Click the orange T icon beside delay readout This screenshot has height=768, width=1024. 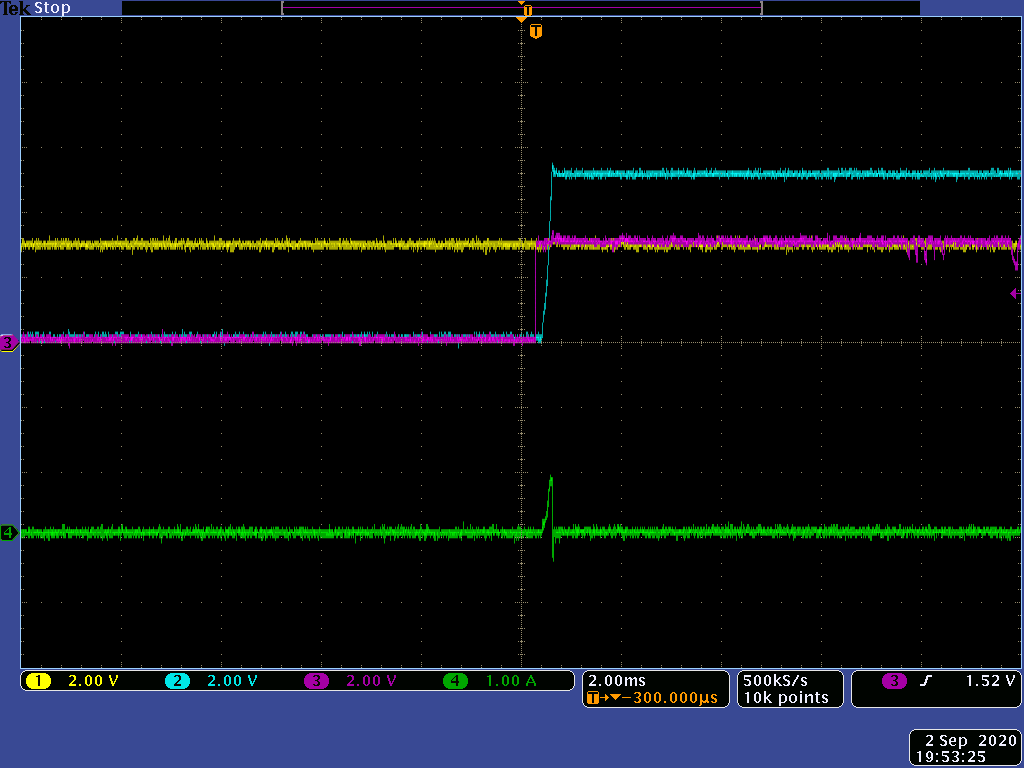pyautogui.click(x=593, y=698)
